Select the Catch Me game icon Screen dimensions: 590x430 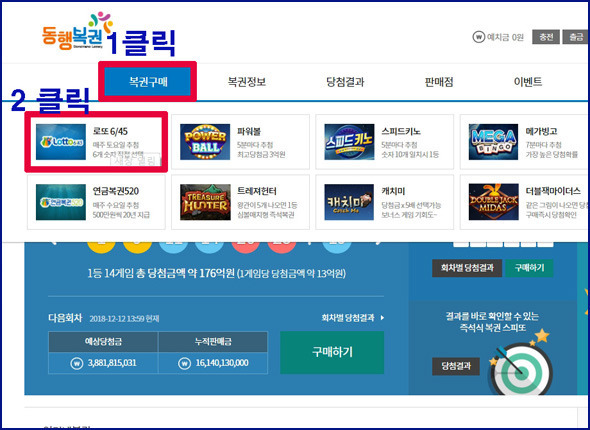point(349,202)
